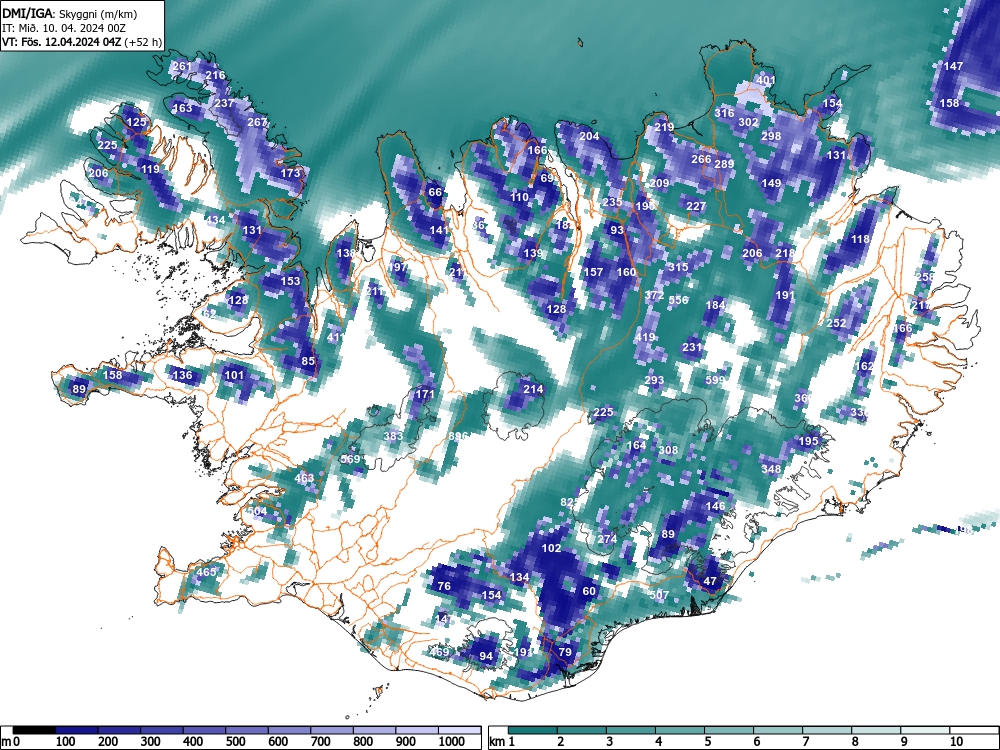1000x750 pixels.
Task: Click the visibility value 267
Action: click(x=257, y=122)
